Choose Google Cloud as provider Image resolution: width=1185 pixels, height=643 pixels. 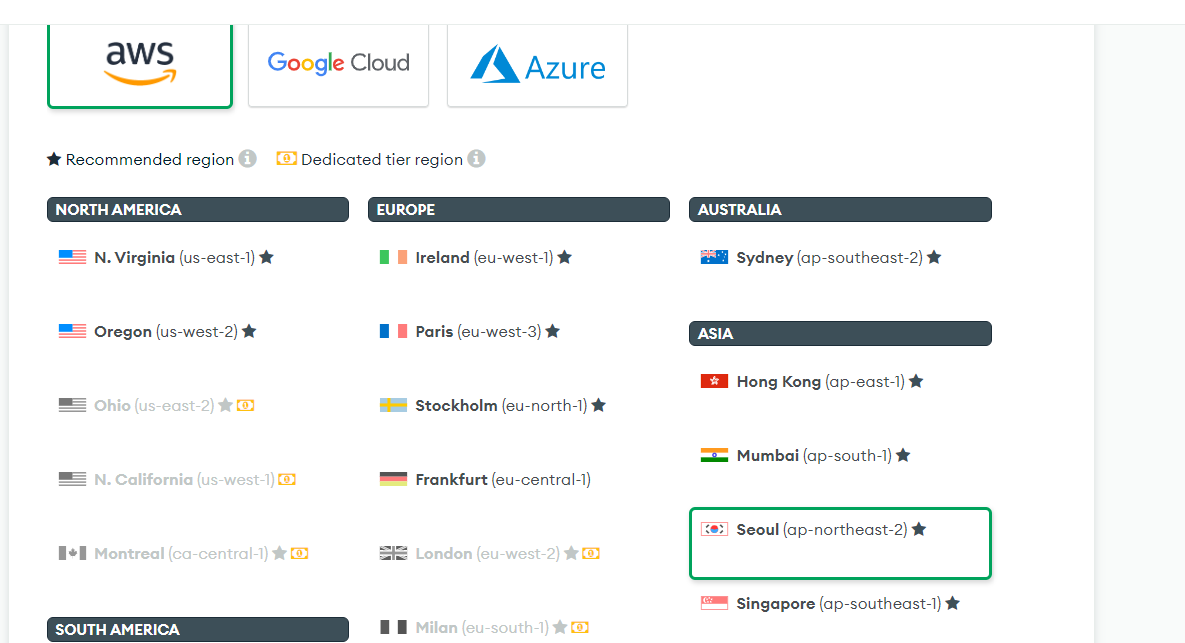[339, 66]
